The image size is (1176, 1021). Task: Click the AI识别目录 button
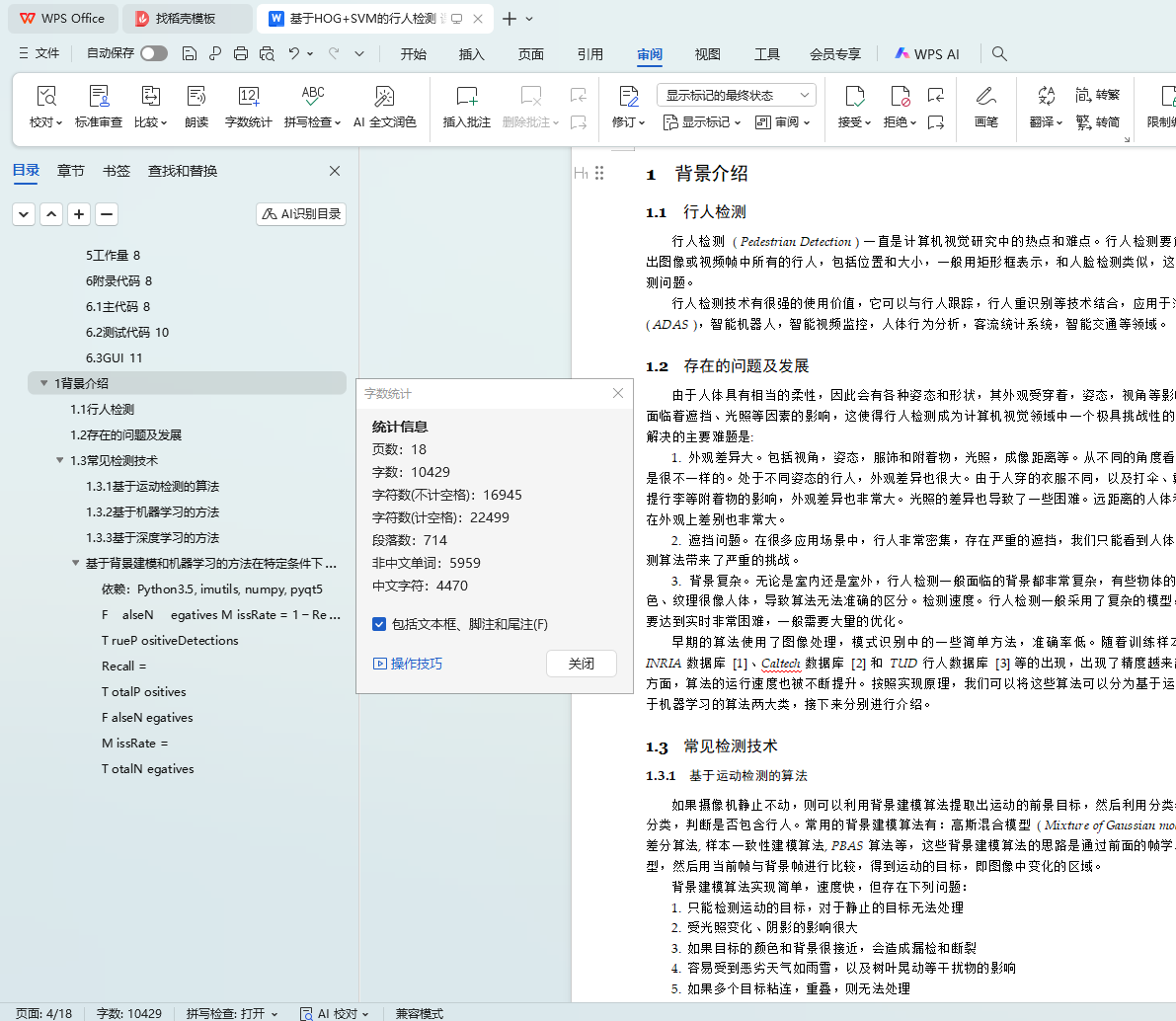point(301,214)
